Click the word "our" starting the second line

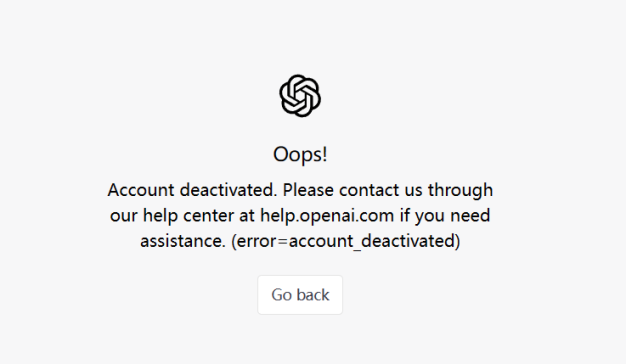124,216
